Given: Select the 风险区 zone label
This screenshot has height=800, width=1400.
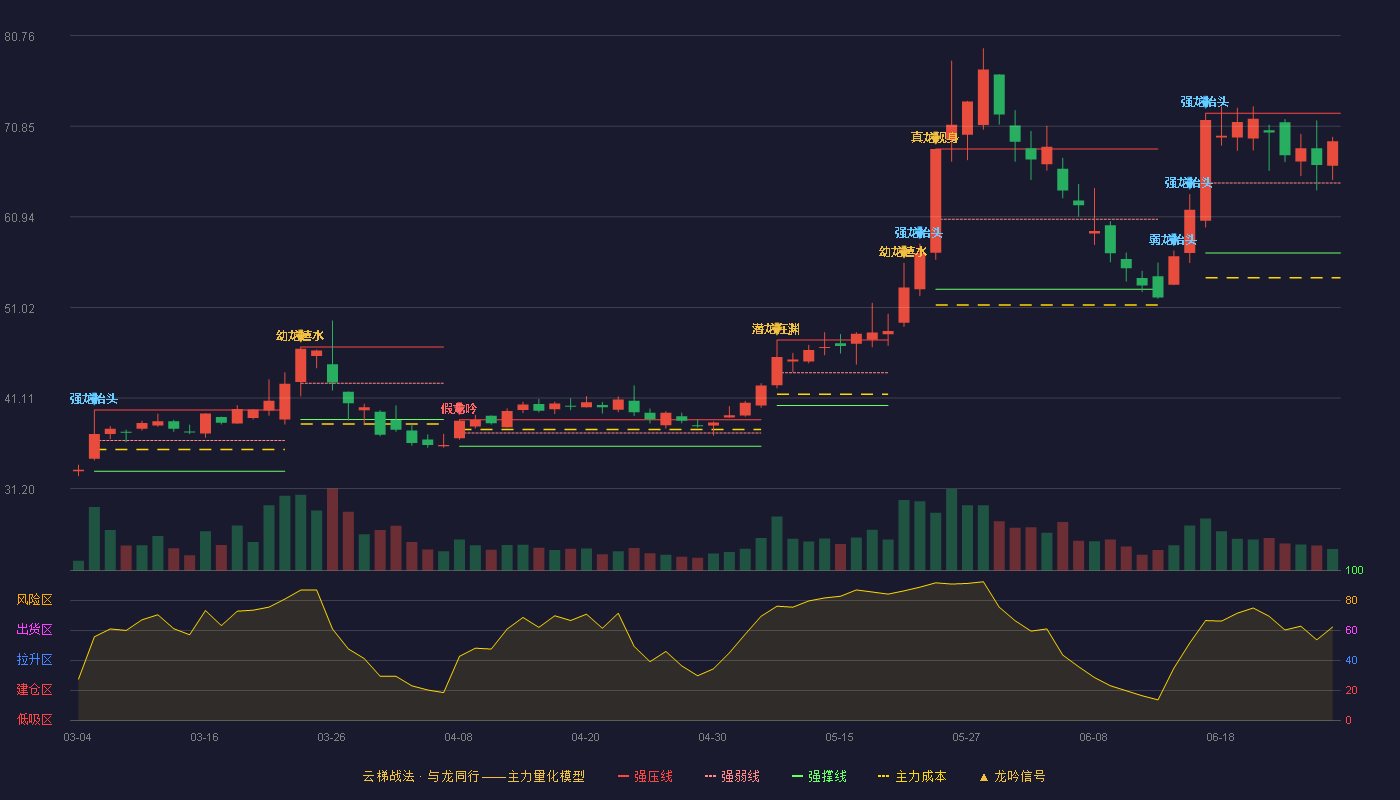Looking at the screenshot, I should pos(34,600).
